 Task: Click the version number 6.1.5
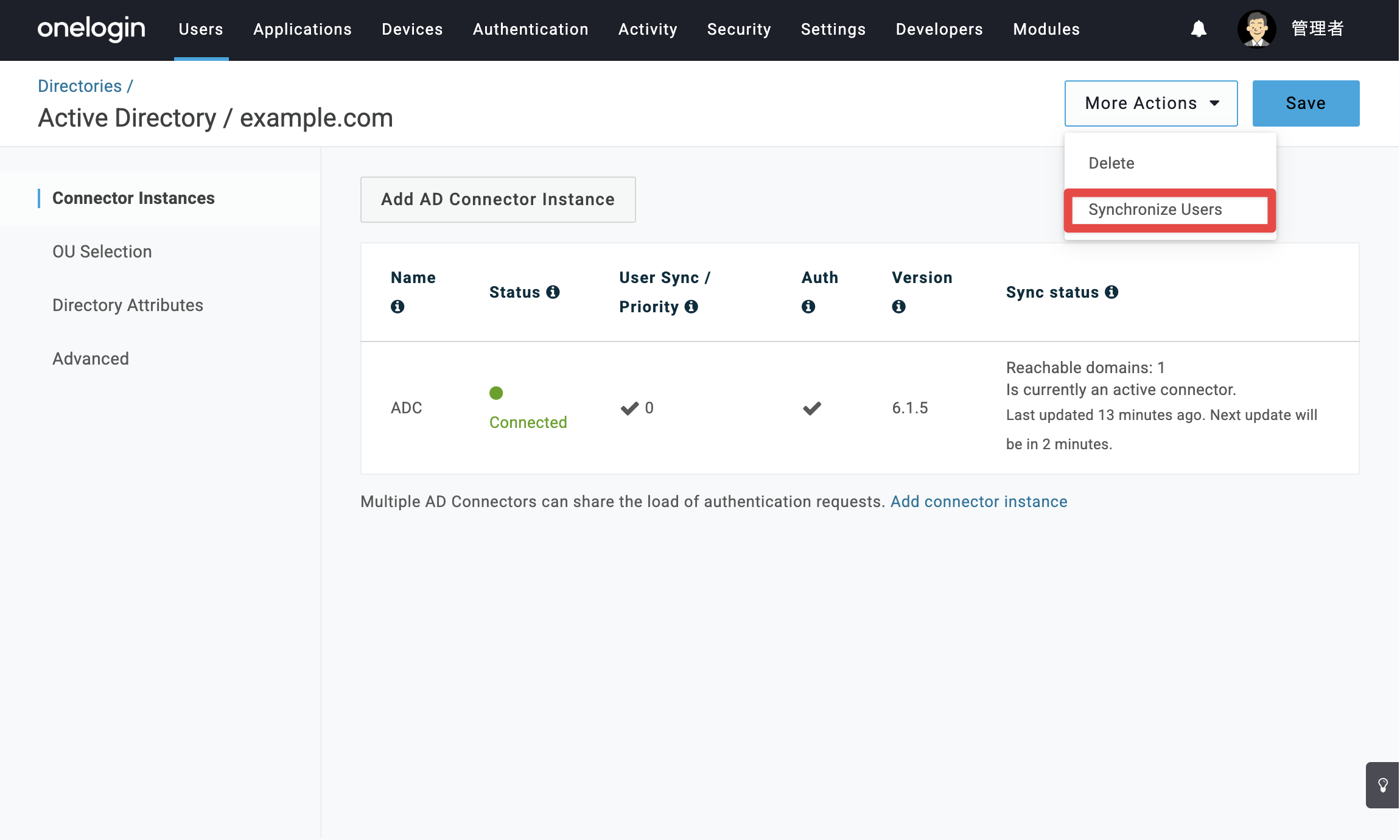pos(910,408)
